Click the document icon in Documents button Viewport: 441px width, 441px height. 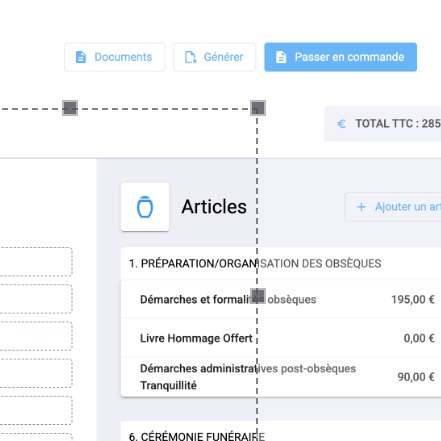coord(81,57)
